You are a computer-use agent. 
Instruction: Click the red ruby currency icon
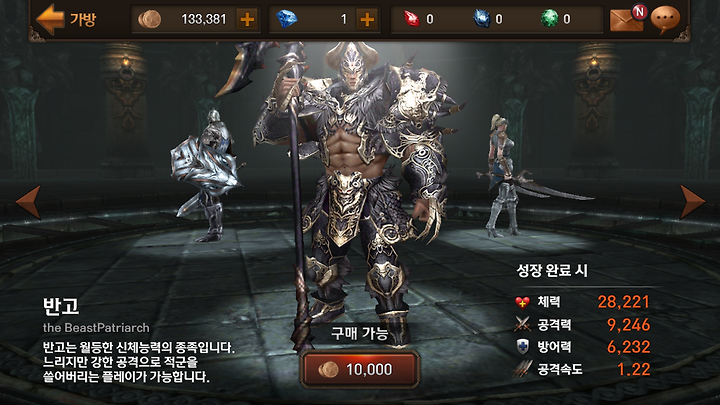[411, 19]
